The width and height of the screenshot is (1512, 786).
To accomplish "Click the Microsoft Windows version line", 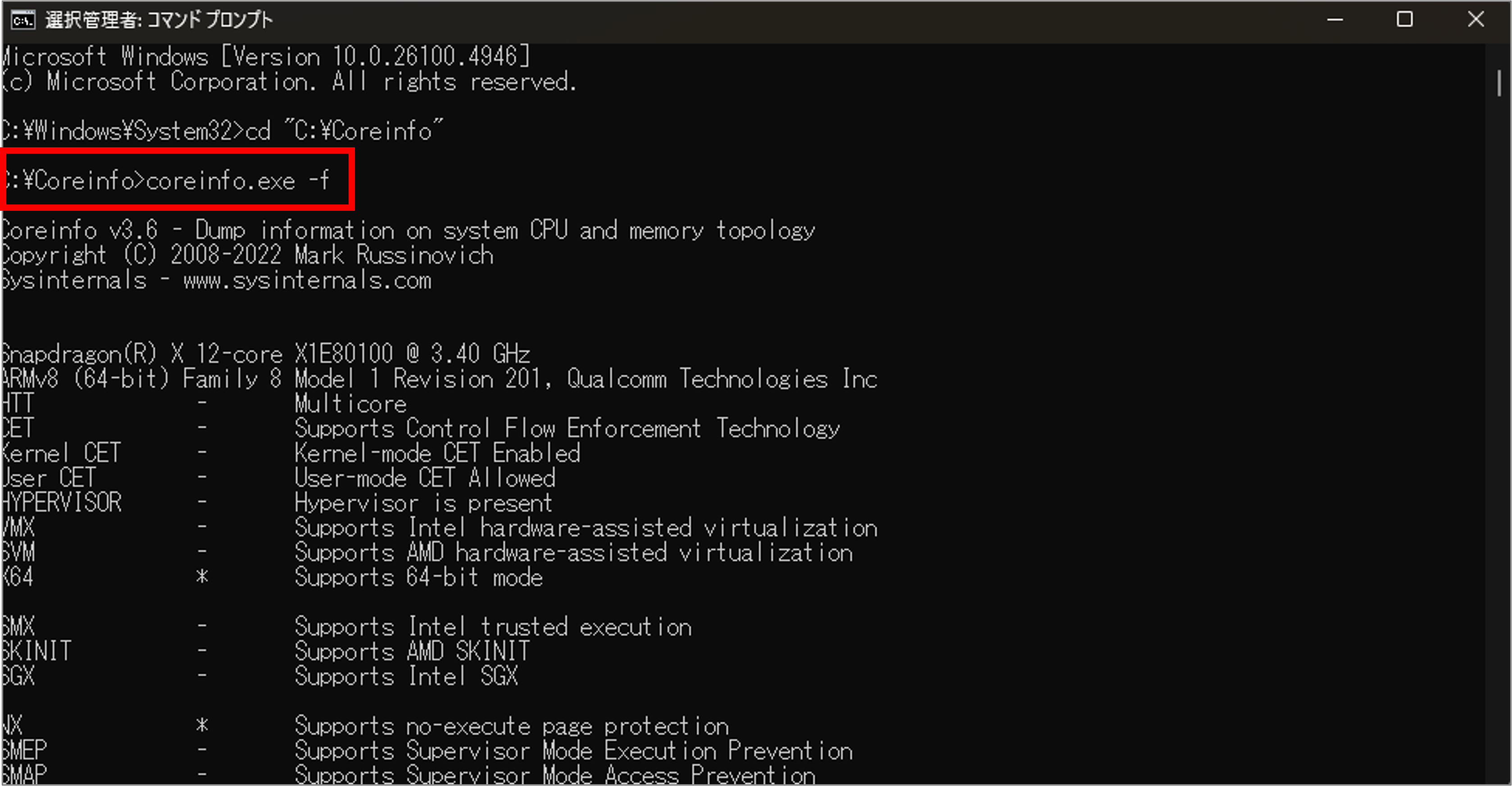I will point(266,57).
